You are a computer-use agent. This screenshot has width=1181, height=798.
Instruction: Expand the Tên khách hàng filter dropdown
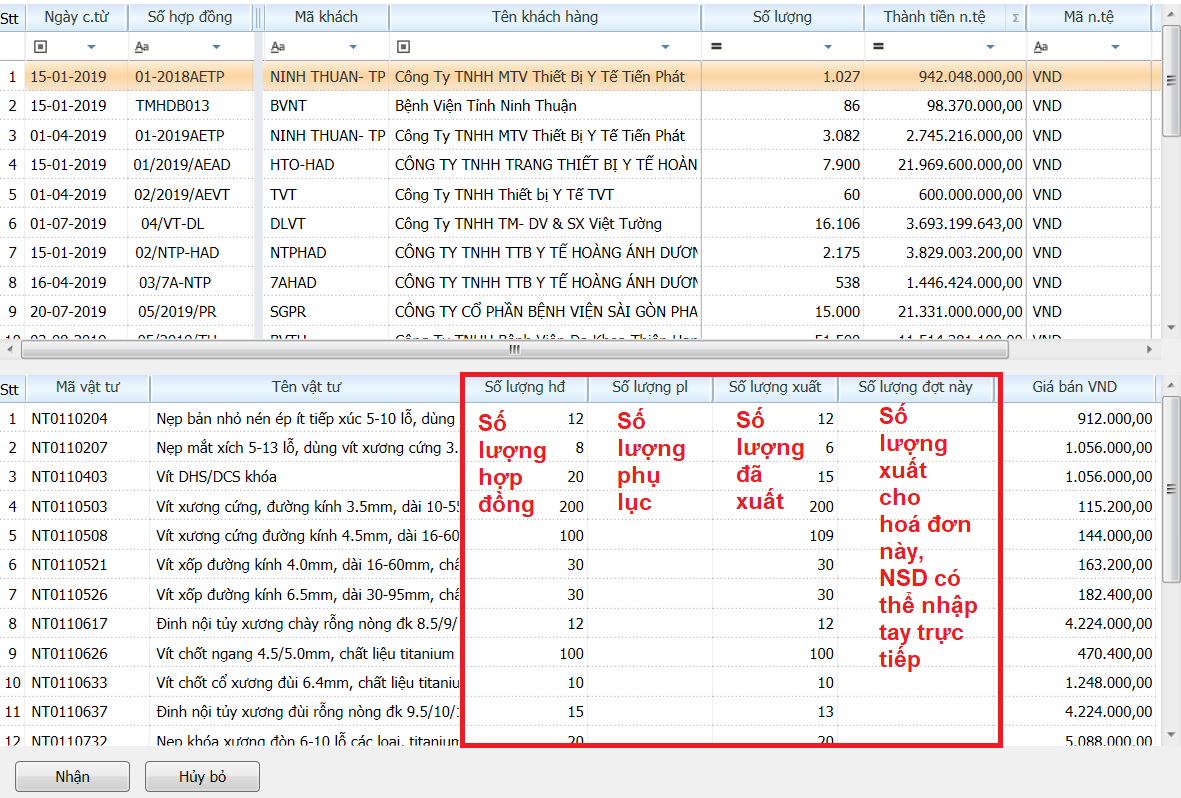666,47
